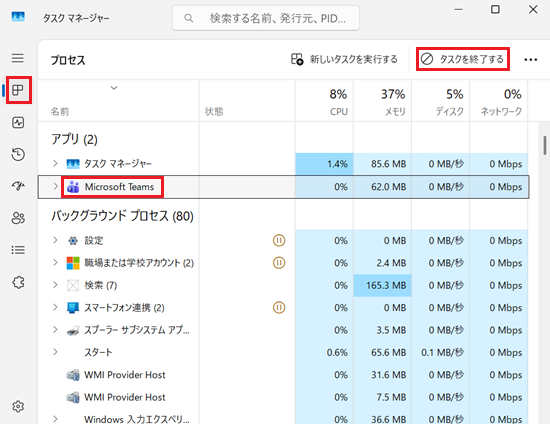Click the スプーラー サブシステム printer icon
The image size is (550, 424).
tap(73, 330)
